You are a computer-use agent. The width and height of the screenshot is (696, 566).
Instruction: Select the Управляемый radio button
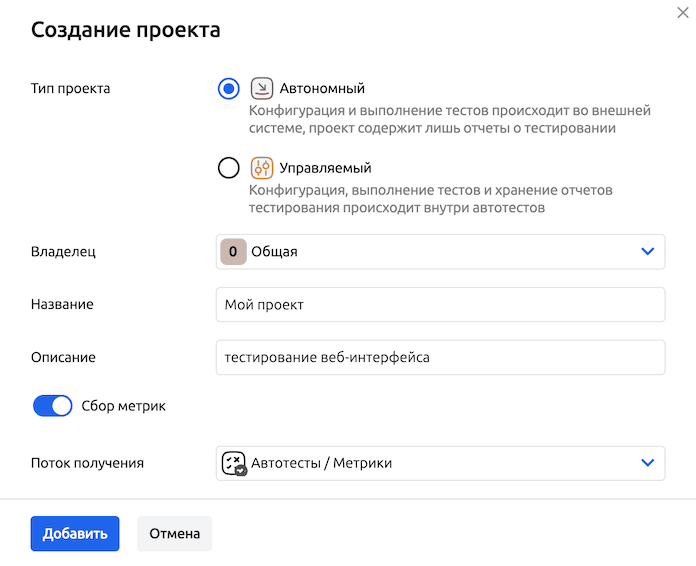(229, 168)
